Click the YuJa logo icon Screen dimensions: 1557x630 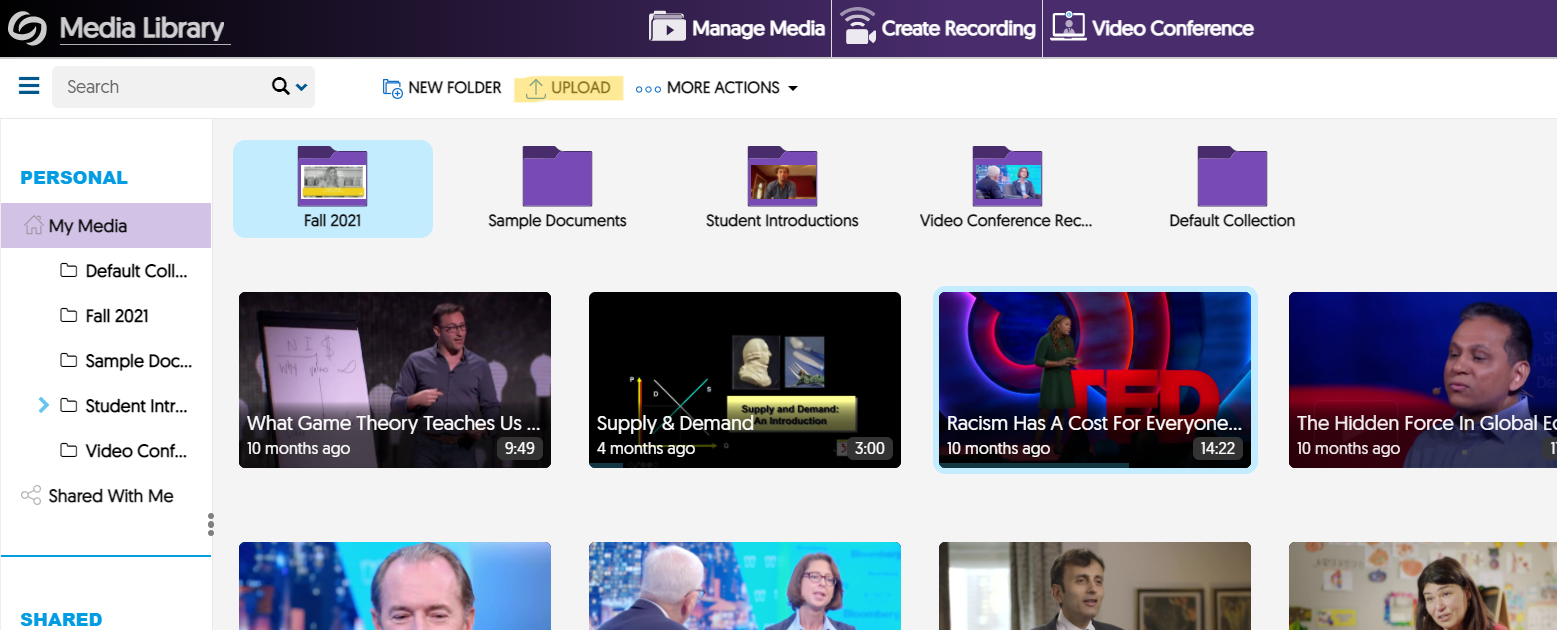(x=27, y=28)
